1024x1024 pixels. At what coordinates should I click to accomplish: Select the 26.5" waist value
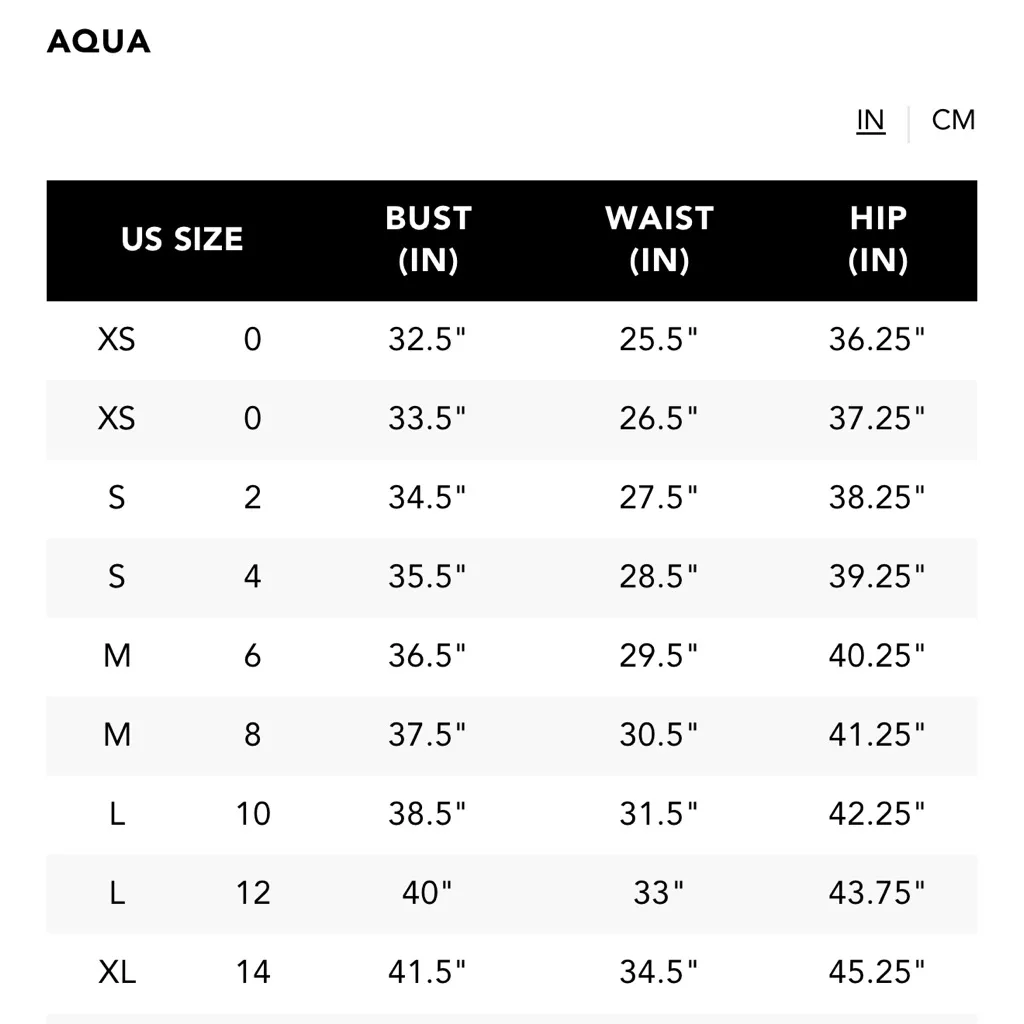[659, 419]
